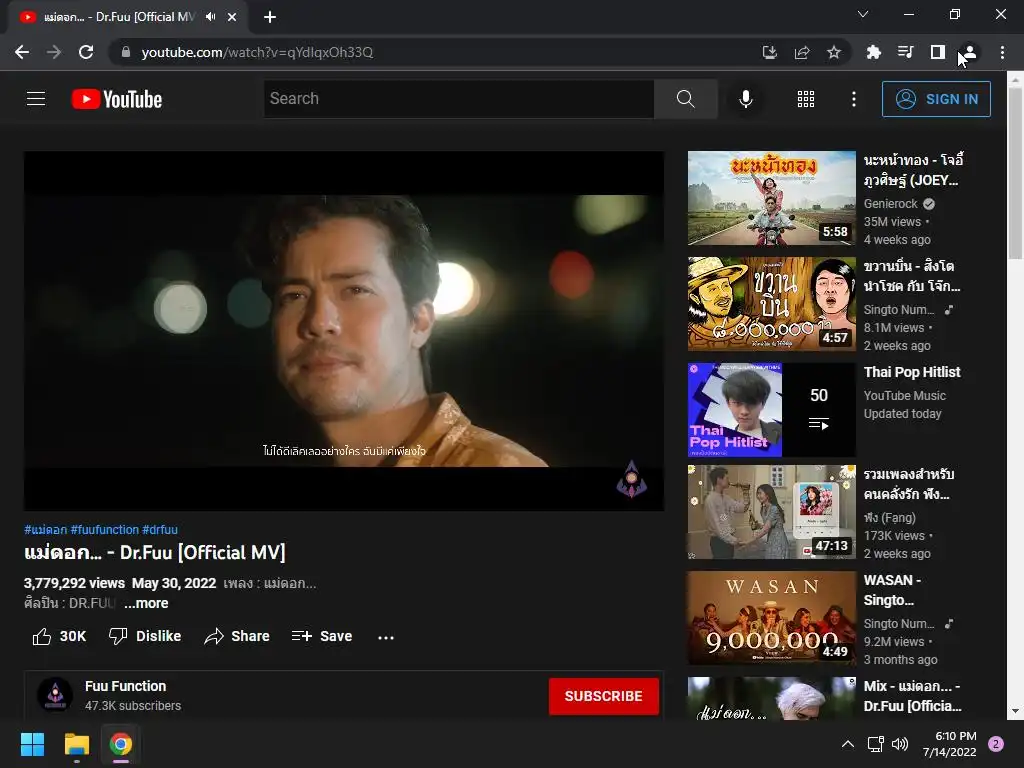Open the 47:13 Fang mix thumbnail
Screen dimensions: 1024x768
point(771,512)
